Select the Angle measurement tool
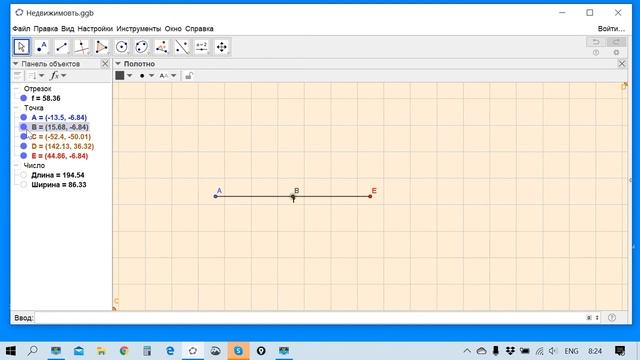 point(162,47)
